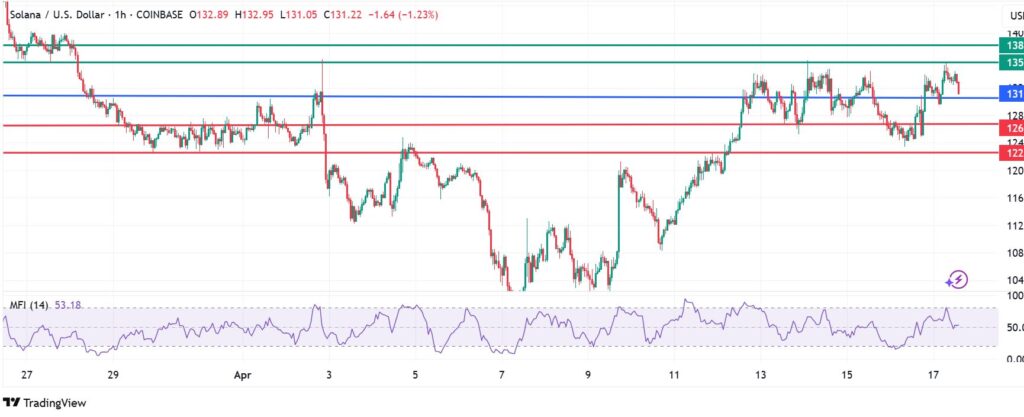Click date 27 on the time axis
This screenshot has width=1024, height=417.
point(26,375)
